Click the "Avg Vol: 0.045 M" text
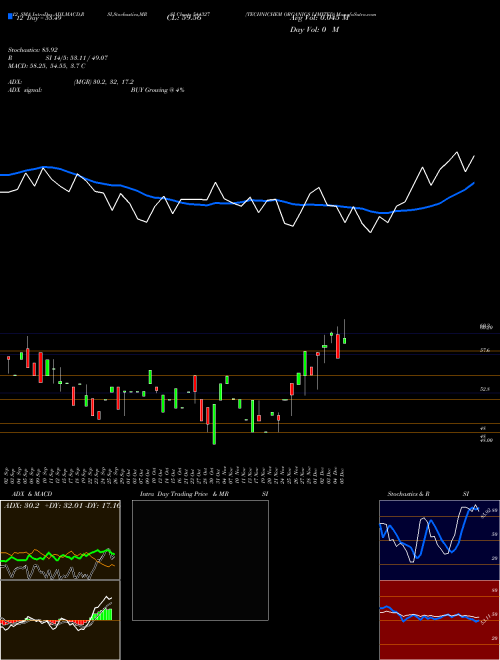 point(319,18)
